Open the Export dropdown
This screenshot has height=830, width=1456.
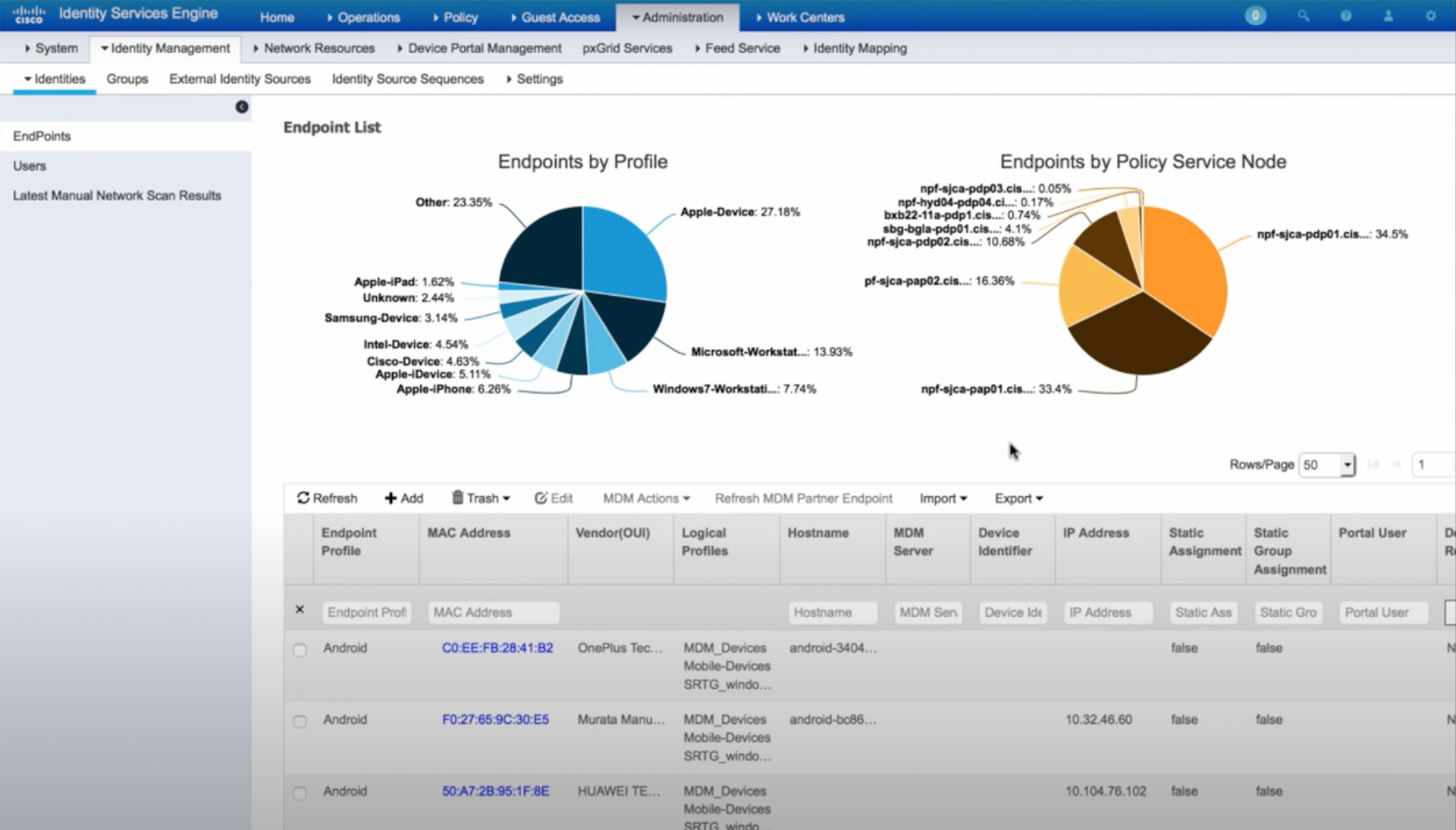(x=1018, y=498)
